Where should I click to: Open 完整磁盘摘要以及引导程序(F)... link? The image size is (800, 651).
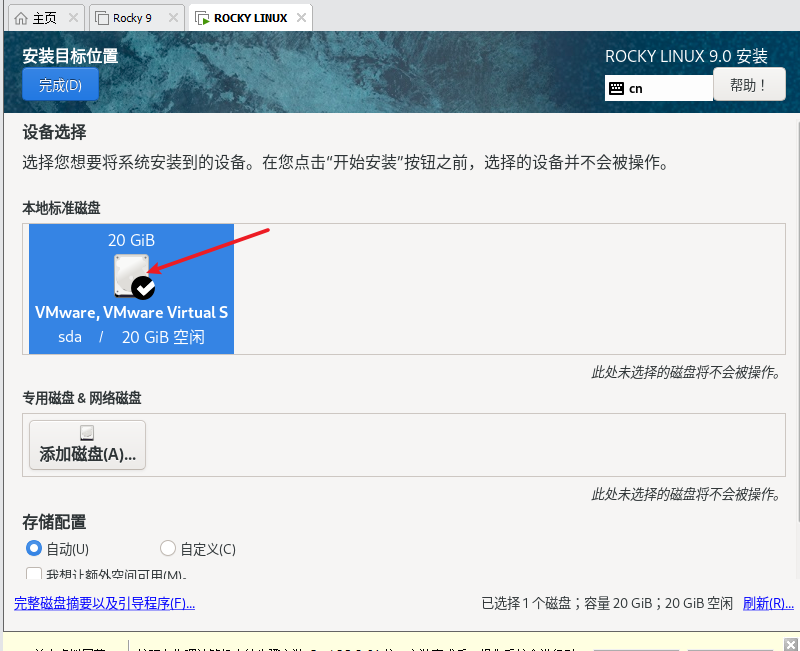(x=105, y=604)
